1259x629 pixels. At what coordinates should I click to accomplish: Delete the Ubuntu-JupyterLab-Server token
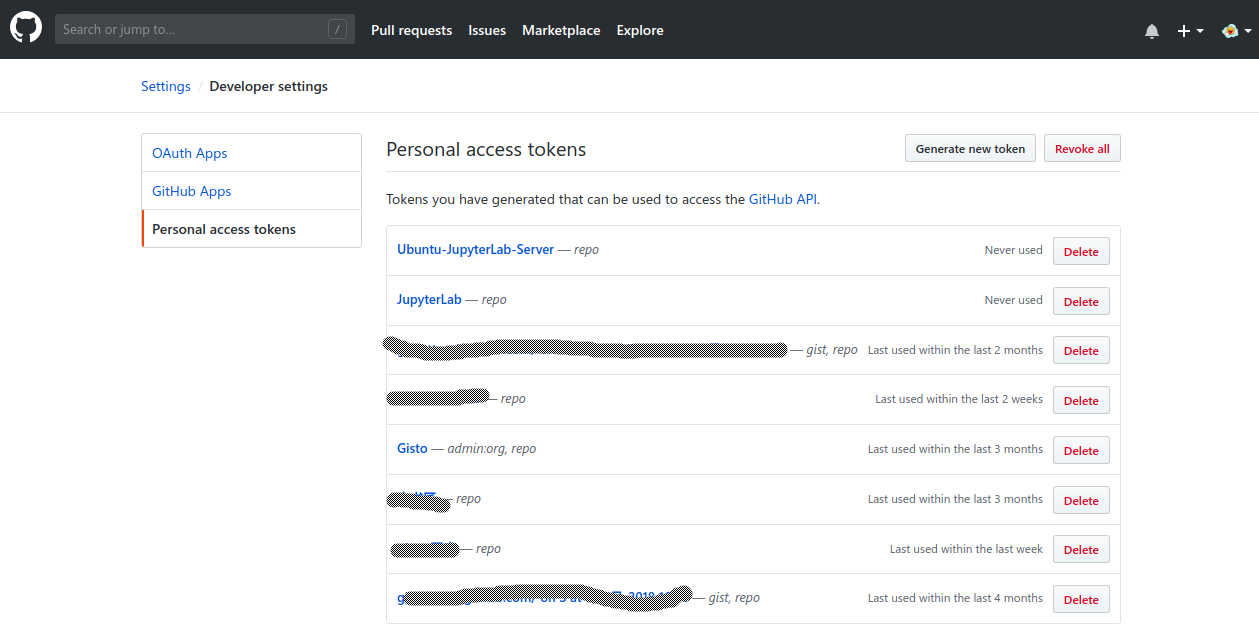point(1081,252)
